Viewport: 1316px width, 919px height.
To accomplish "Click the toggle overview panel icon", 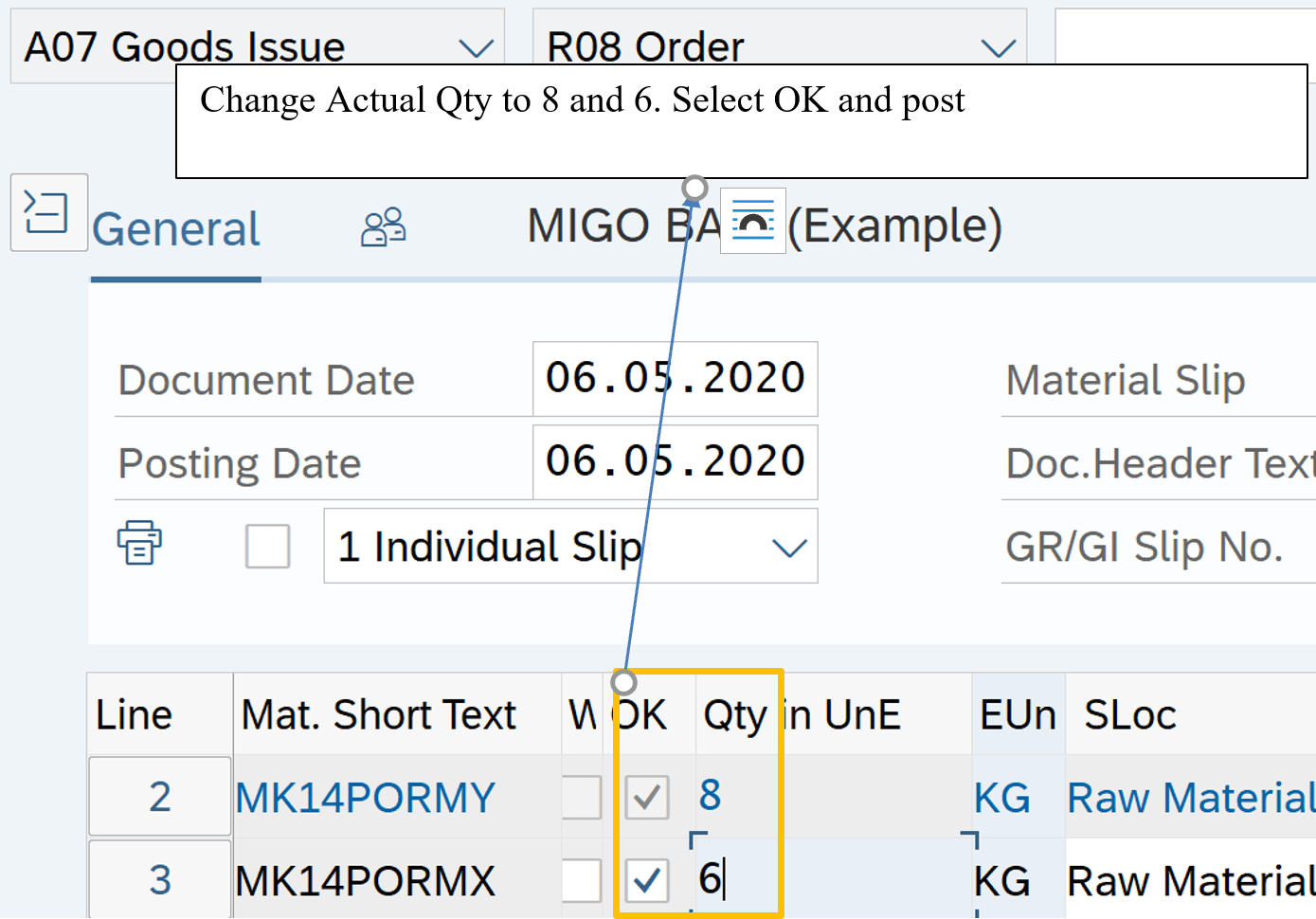I will tap(48, 212).
